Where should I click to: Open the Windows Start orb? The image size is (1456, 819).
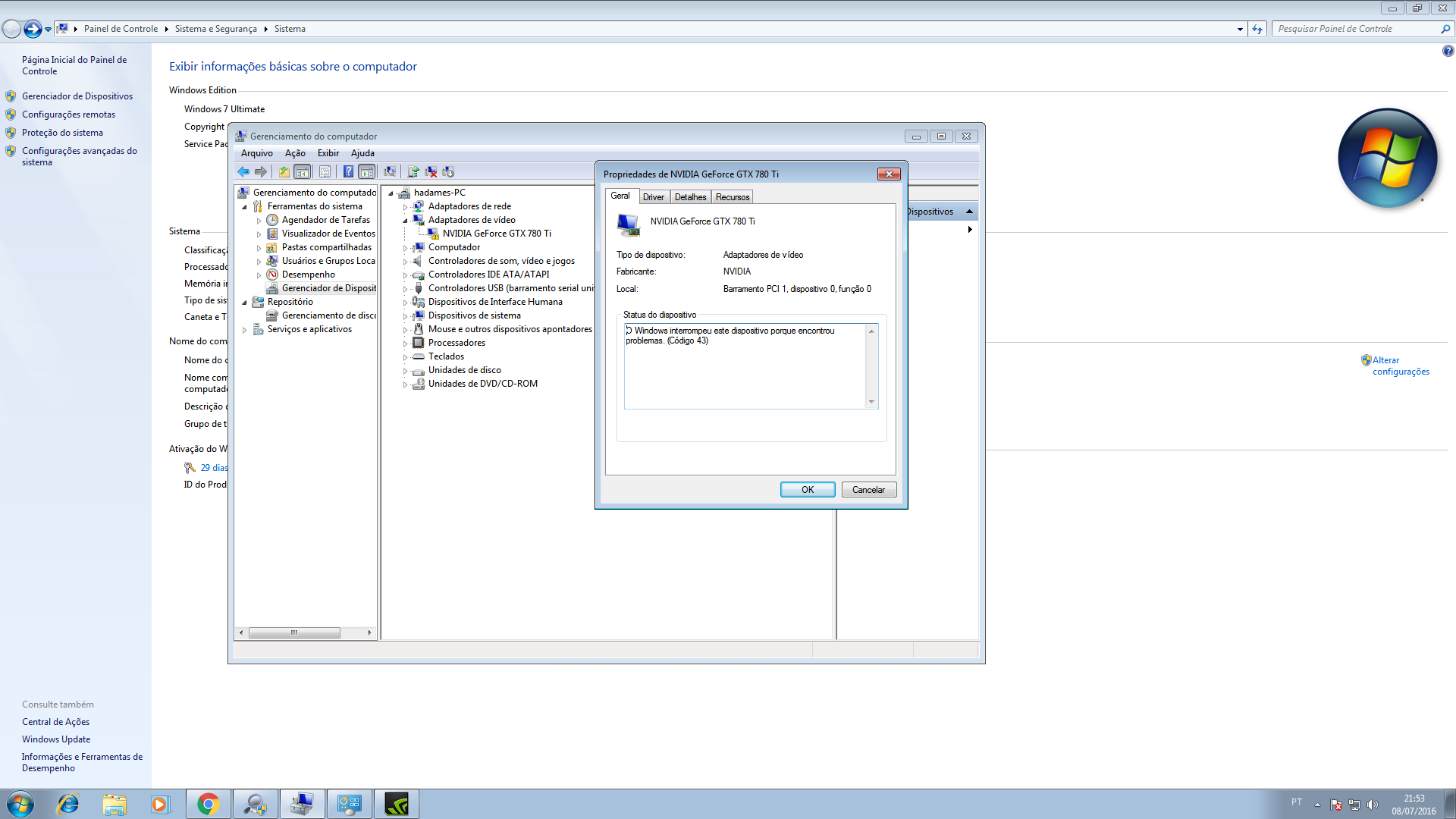tap(20, 804)
